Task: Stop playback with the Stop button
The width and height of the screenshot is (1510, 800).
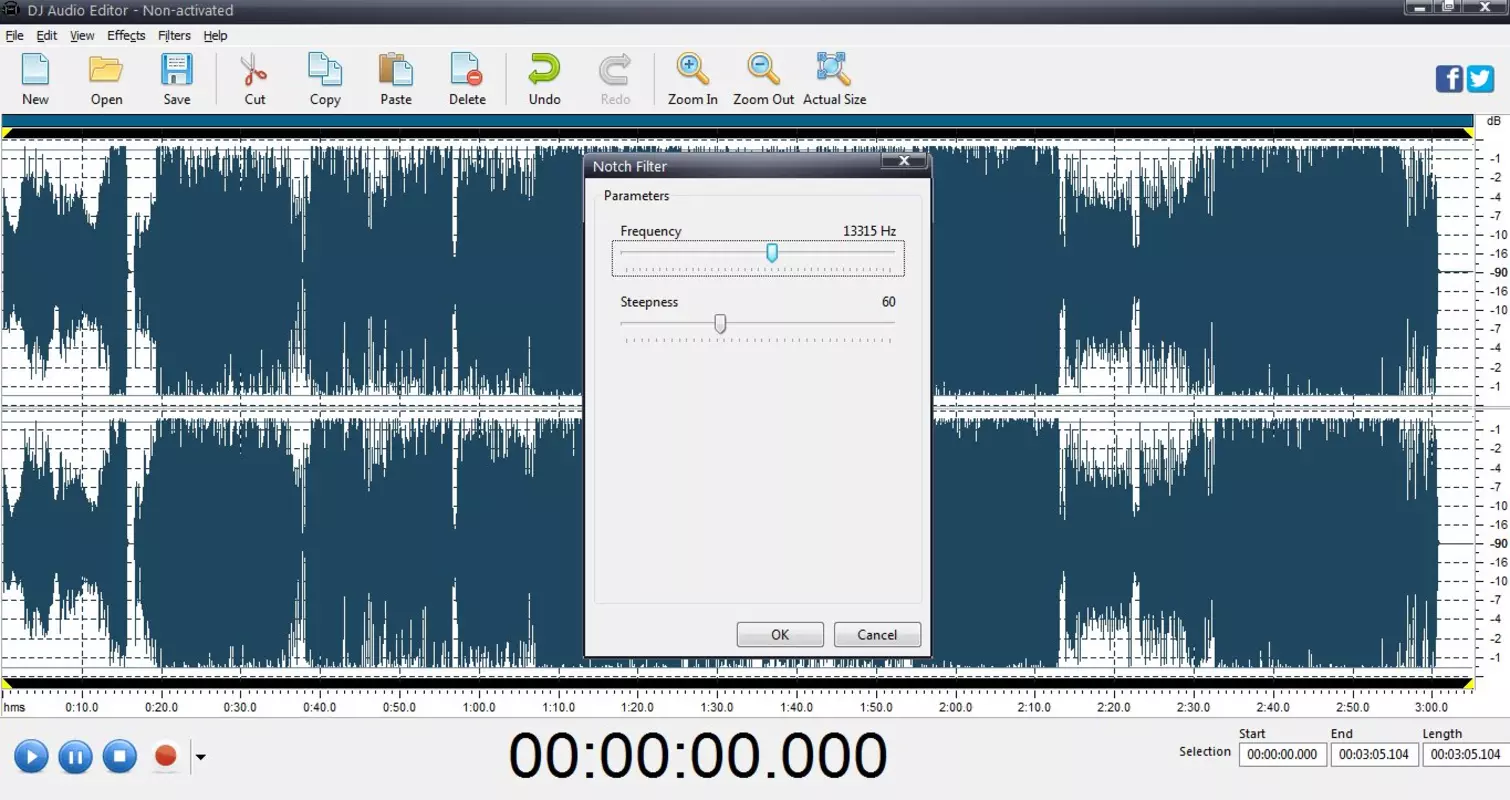Action: tap(119, 756)
